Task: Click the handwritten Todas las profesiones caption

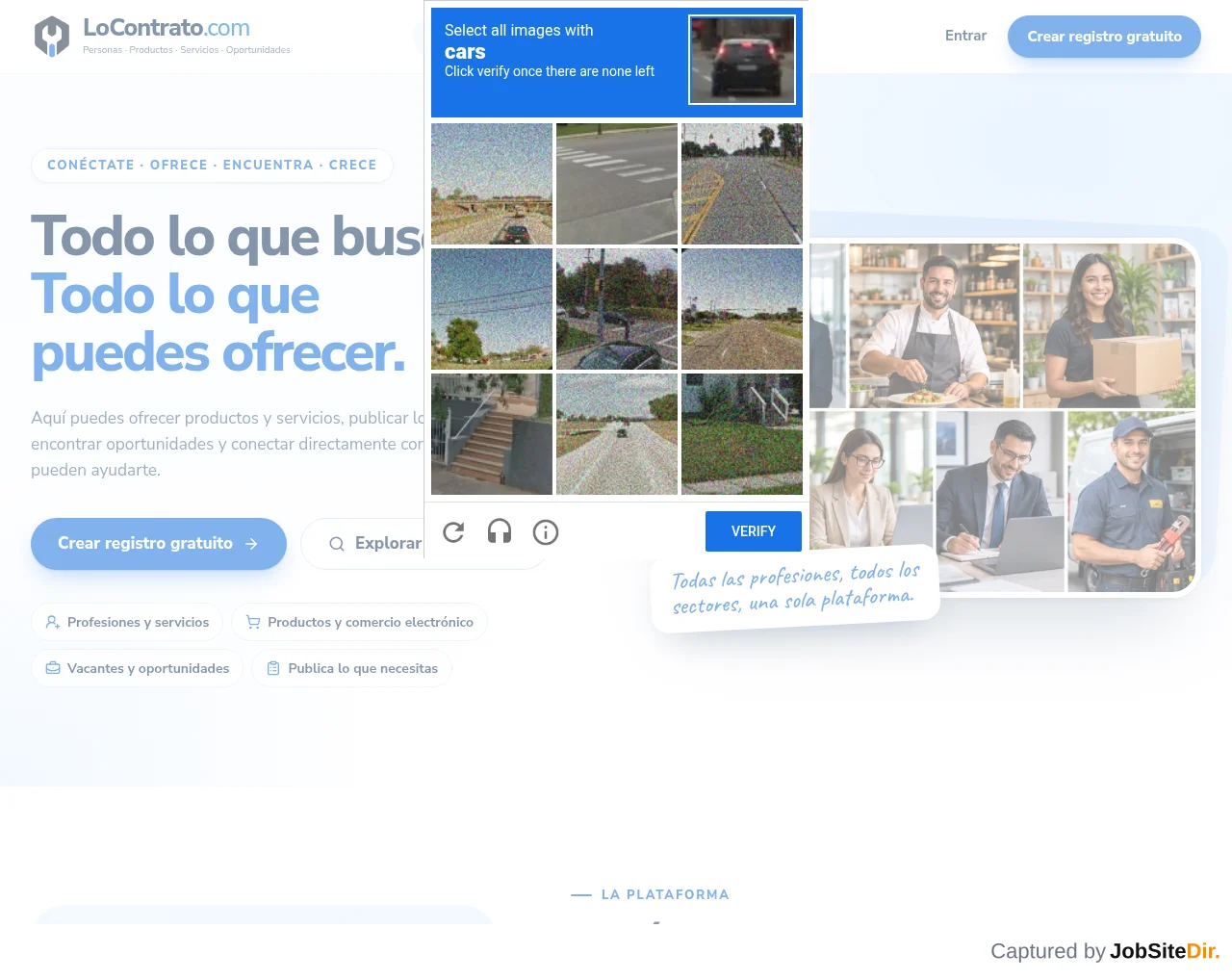Action: pos(795,588)
